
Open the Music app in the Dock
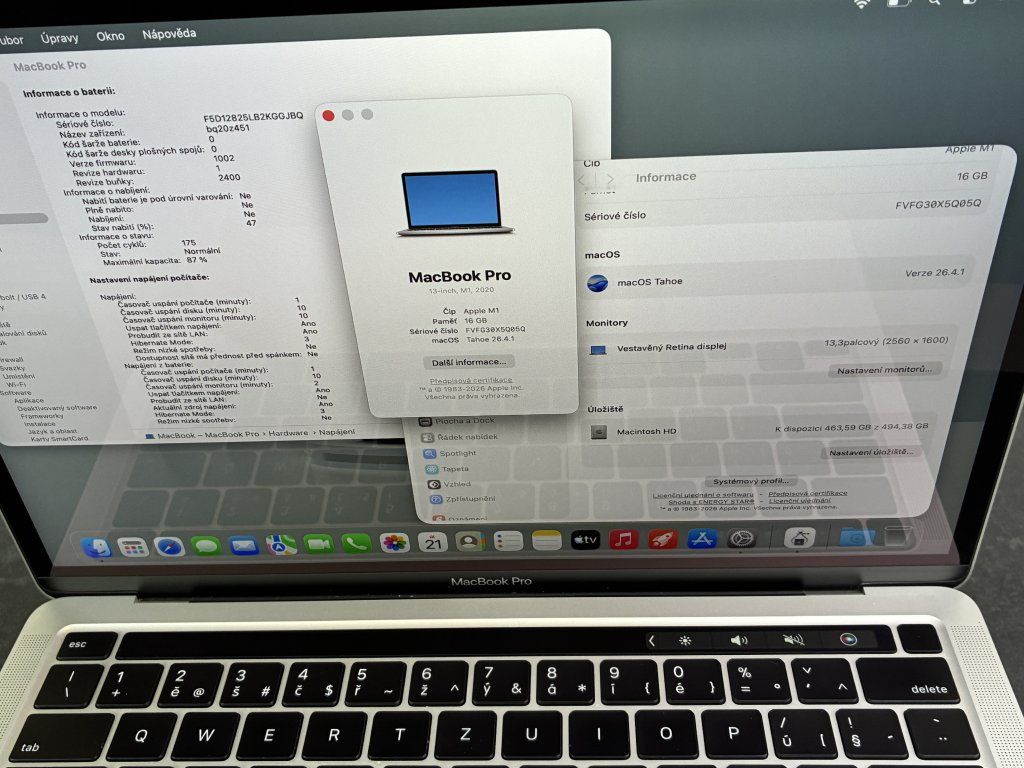(x=624, y=539)
